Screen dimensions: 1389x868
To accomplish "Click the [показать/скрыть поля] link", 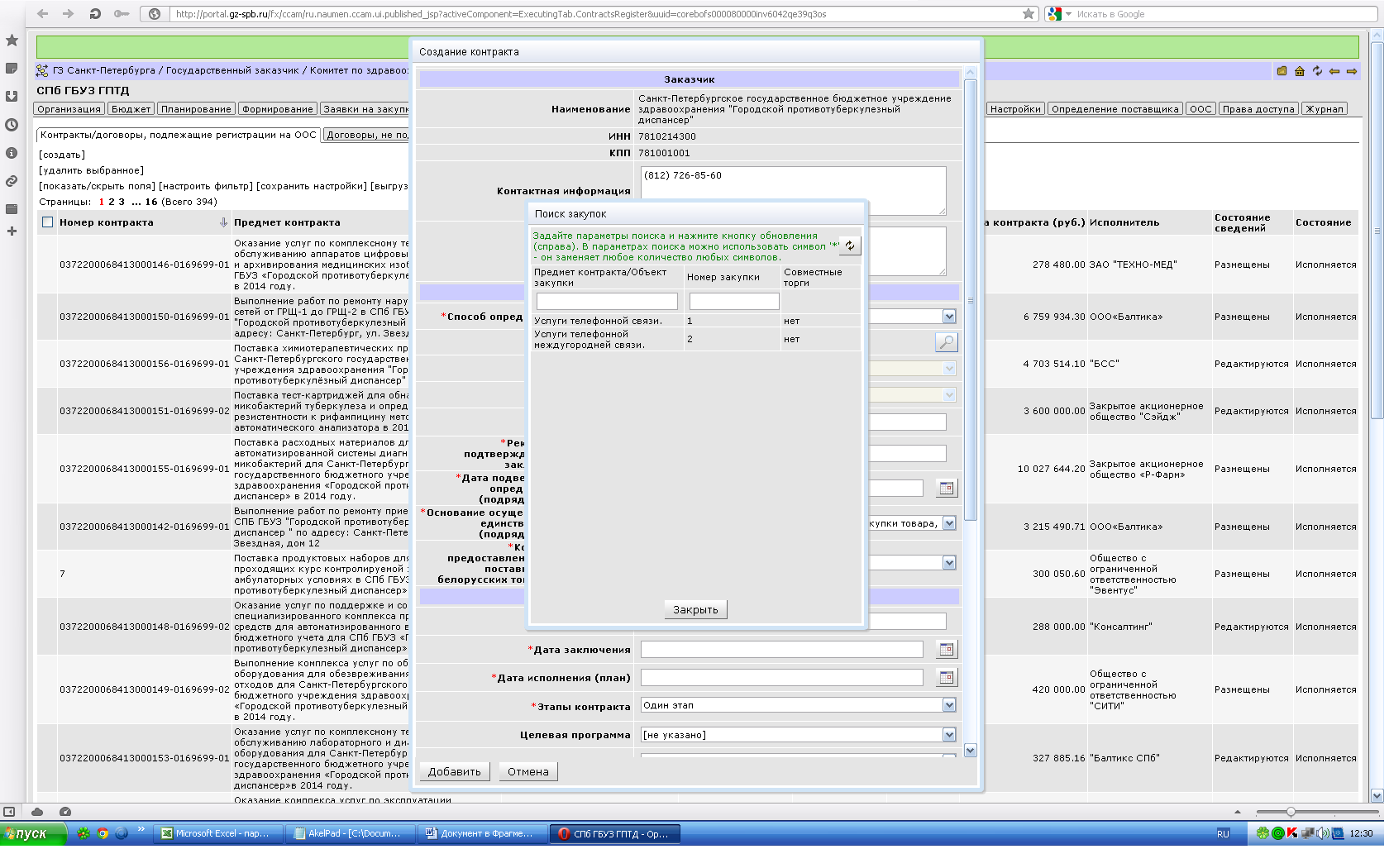I will (x=97, y=186).
